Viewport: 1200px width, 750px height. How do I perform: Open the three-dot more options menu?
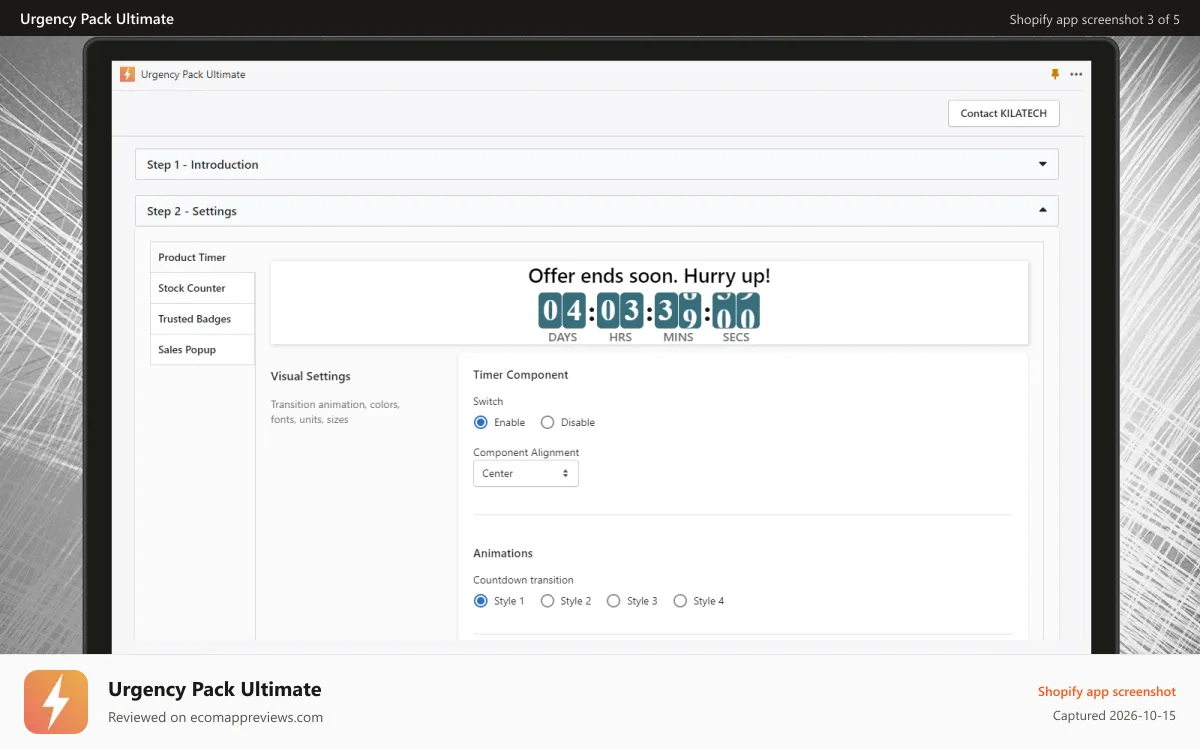coord(1076,74)
